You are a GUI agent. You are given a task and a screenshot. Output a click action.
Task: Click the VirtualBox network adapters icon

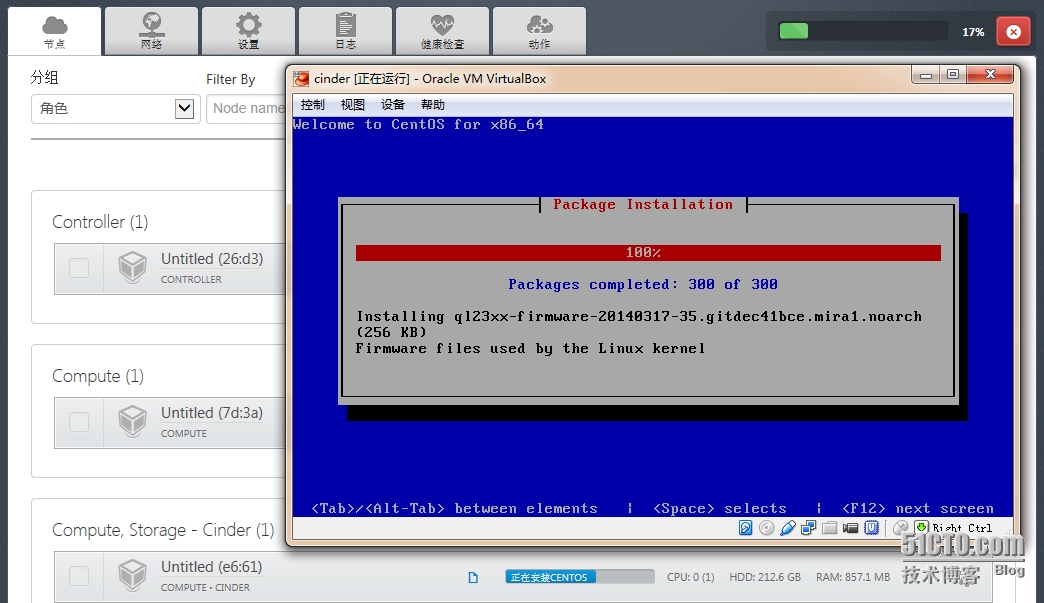(x=809, y=528)
